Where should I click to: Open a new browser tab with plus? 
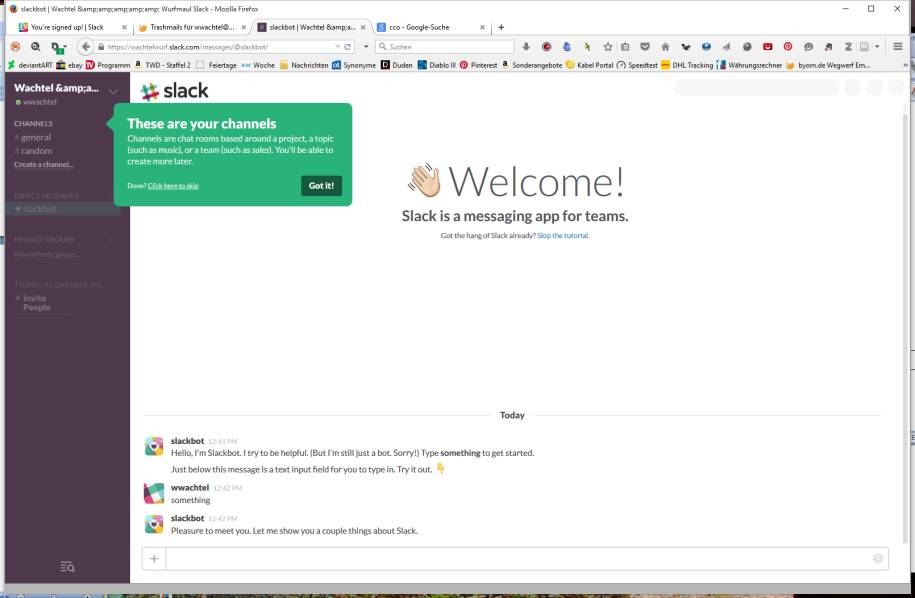[501, 27]
